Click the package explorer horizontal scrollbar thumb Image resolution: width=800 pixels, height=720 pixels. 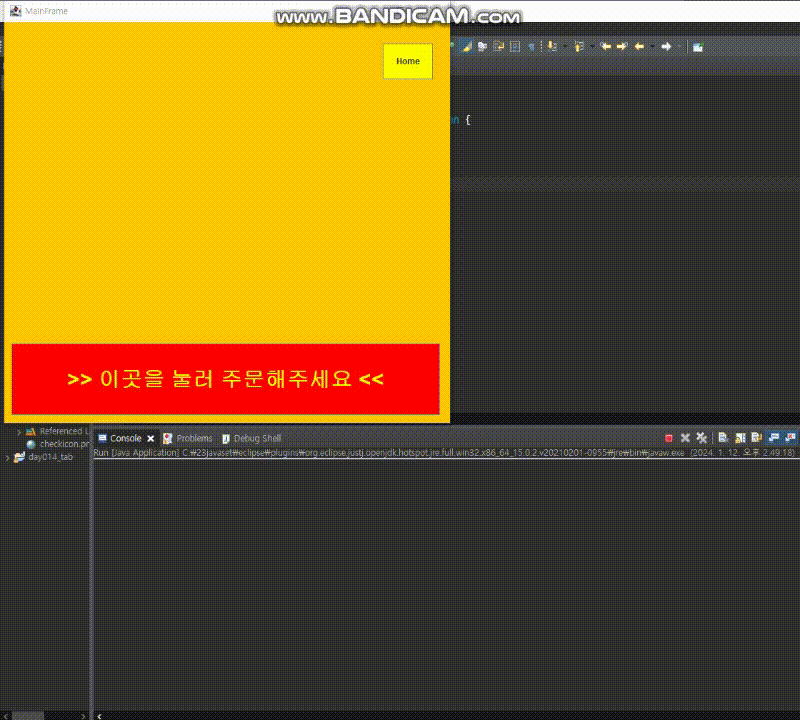(x=28, y=716)
